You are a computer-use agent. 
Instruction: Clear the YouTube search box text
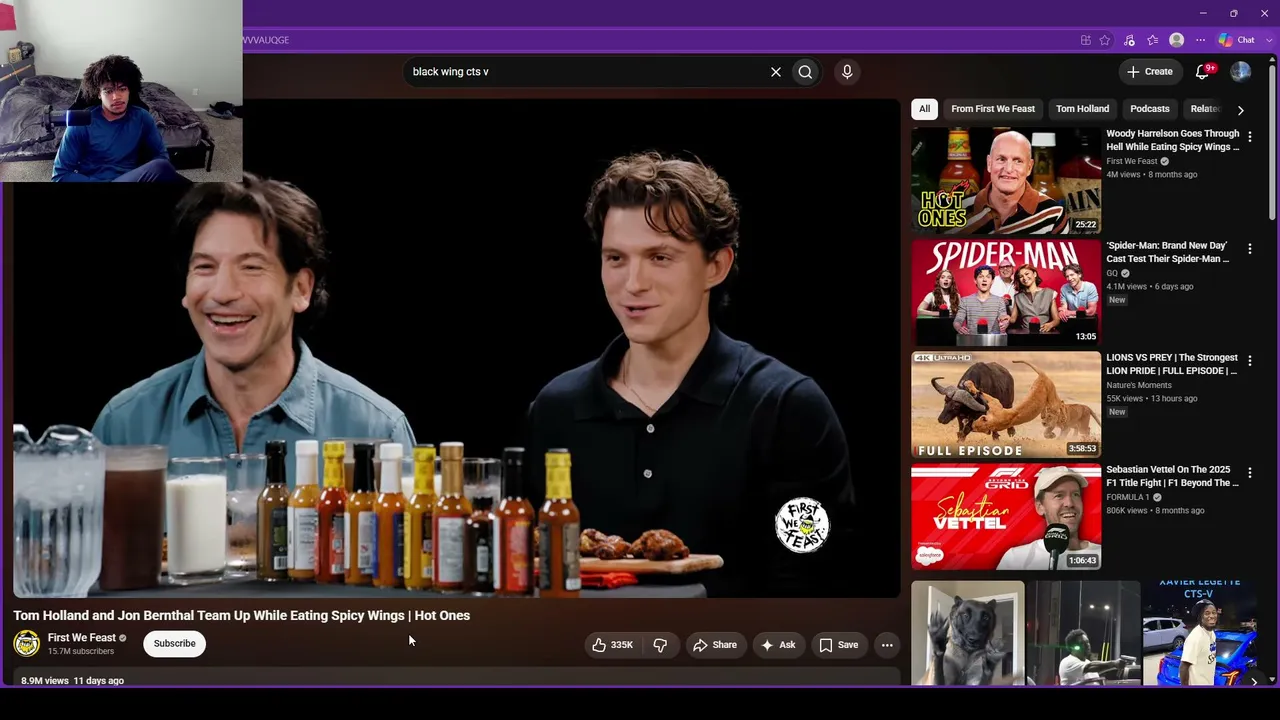tap(775, 72)
